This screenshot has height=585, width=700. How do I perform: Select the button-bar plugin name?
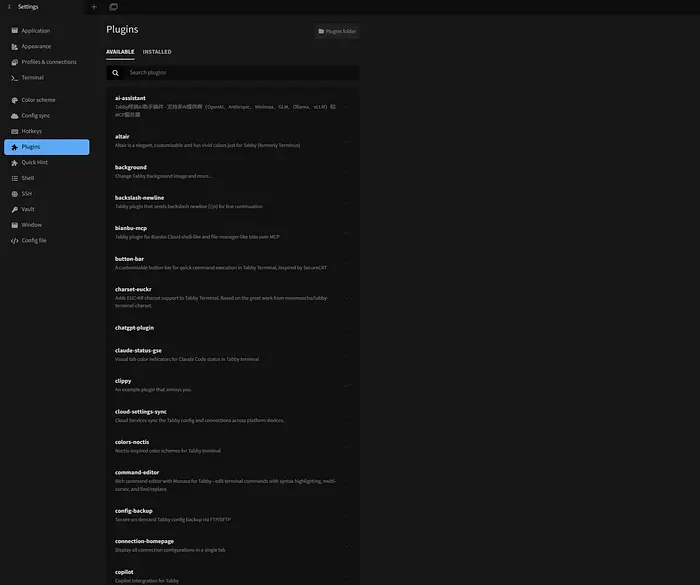tap(129, 259)
